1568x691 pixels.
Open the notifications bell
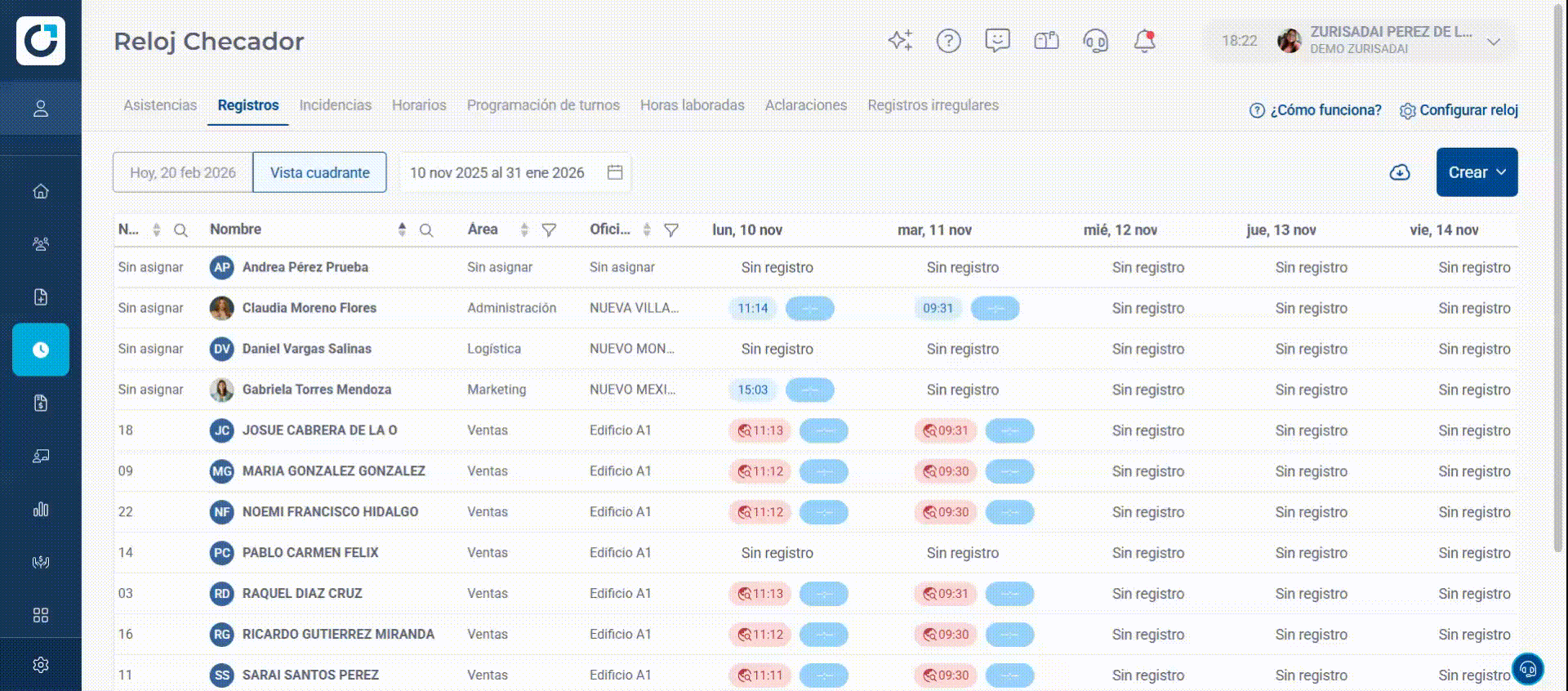1144,41
